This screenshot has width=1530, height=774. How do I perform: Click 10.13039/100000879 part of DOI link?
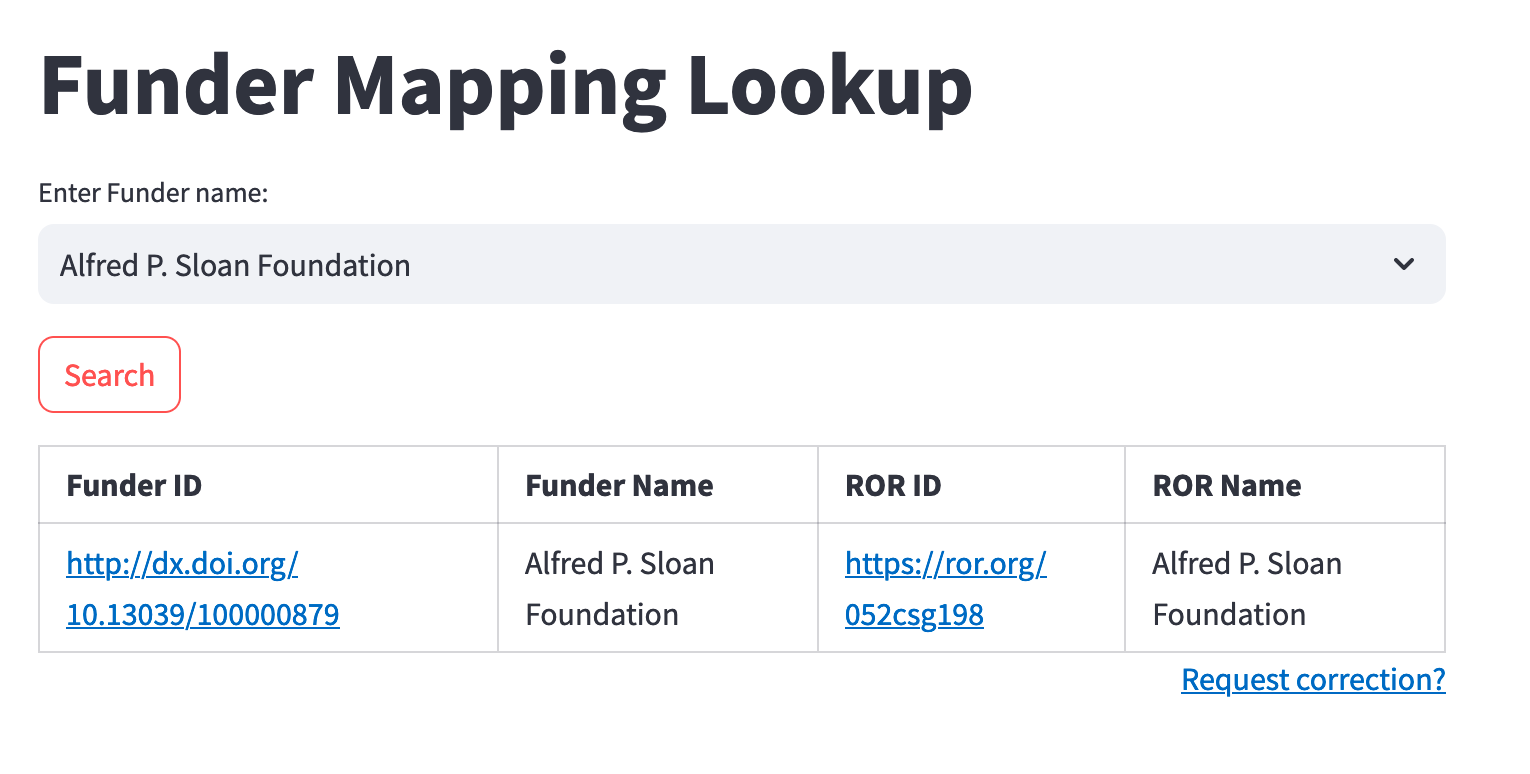(203, 615)
